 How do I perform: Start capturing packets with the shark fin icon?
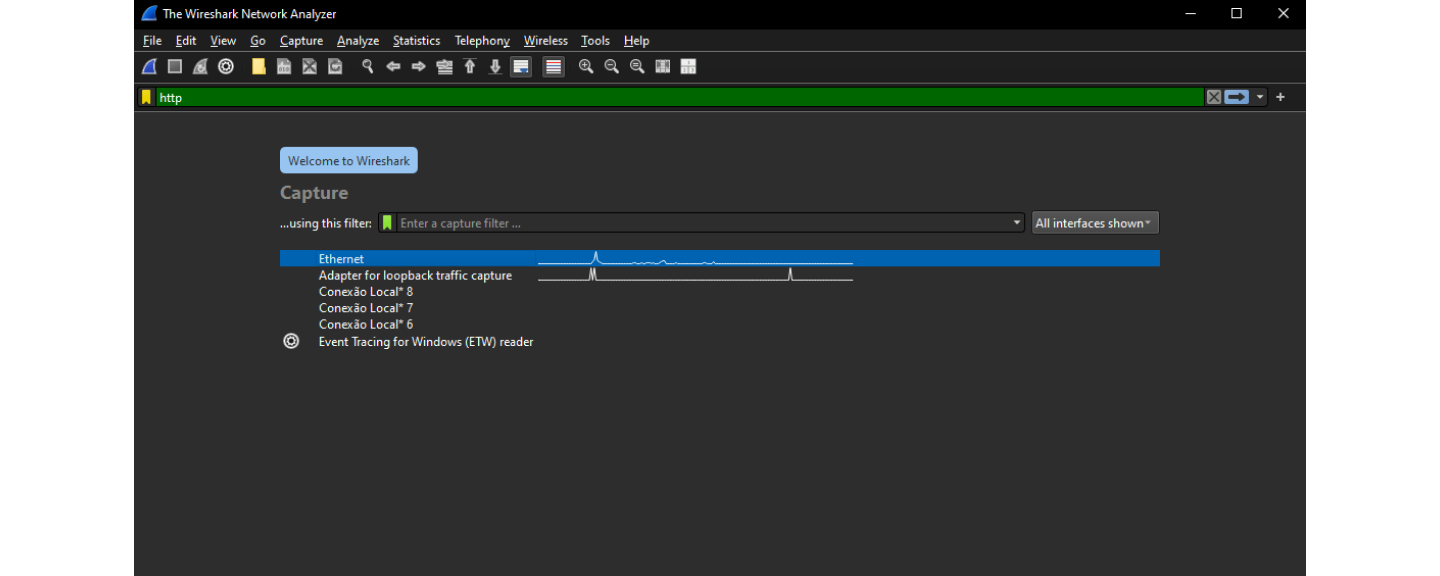pyautogui.click(x=149, y=67)
